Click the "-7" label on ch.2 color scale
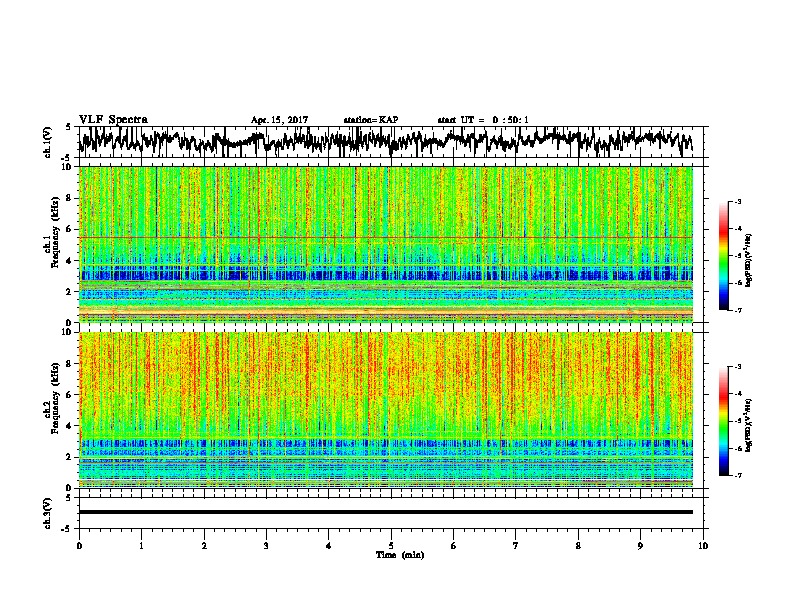792x612 pixels. [738, 476]
